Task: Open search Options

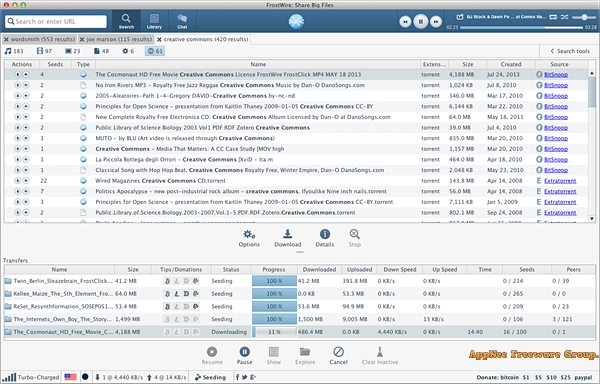Action: tap(249, 238)
